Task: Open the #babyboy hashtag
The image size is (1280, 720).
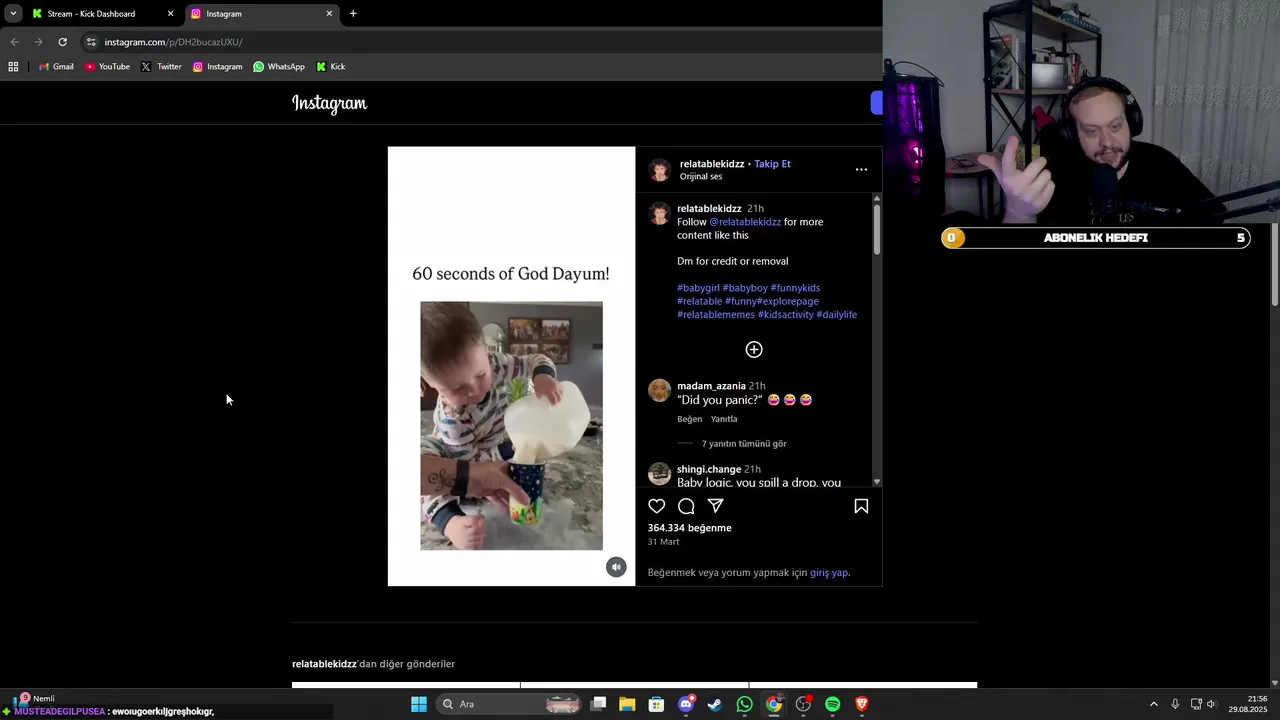Action: (x=745, y=288)
